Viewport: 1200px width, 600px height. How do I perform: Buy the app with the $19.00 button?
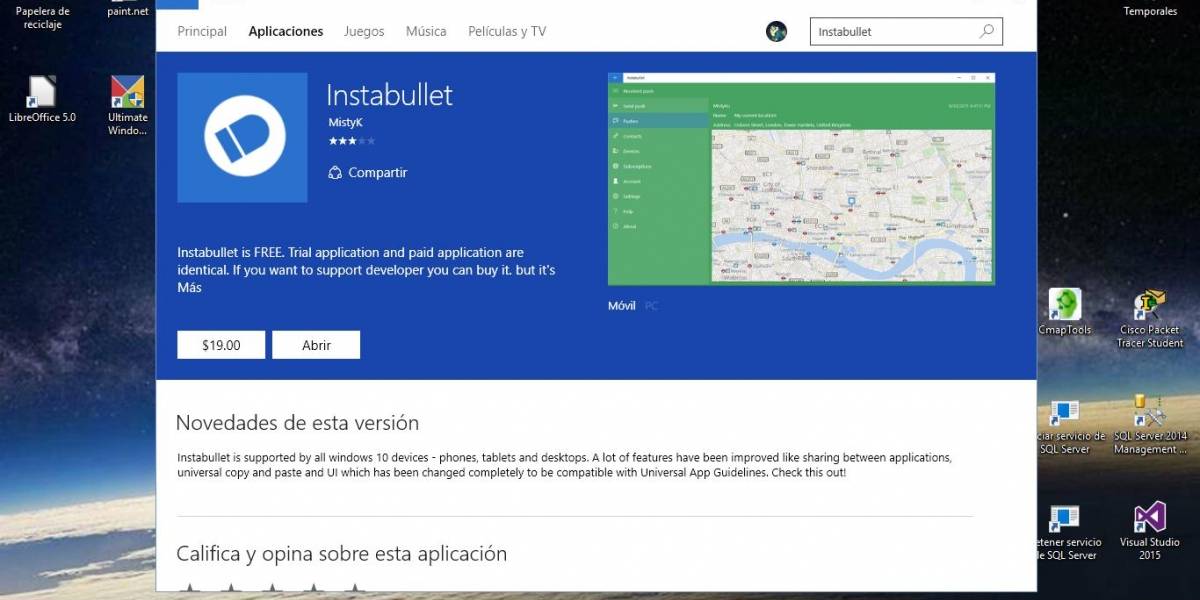221,345
